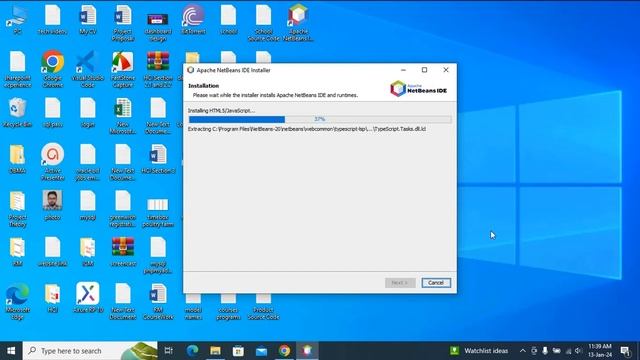The height and width of the screenshot is (360, 640).
Task: Open the Windows Start menu
Action: click(11, 351)
